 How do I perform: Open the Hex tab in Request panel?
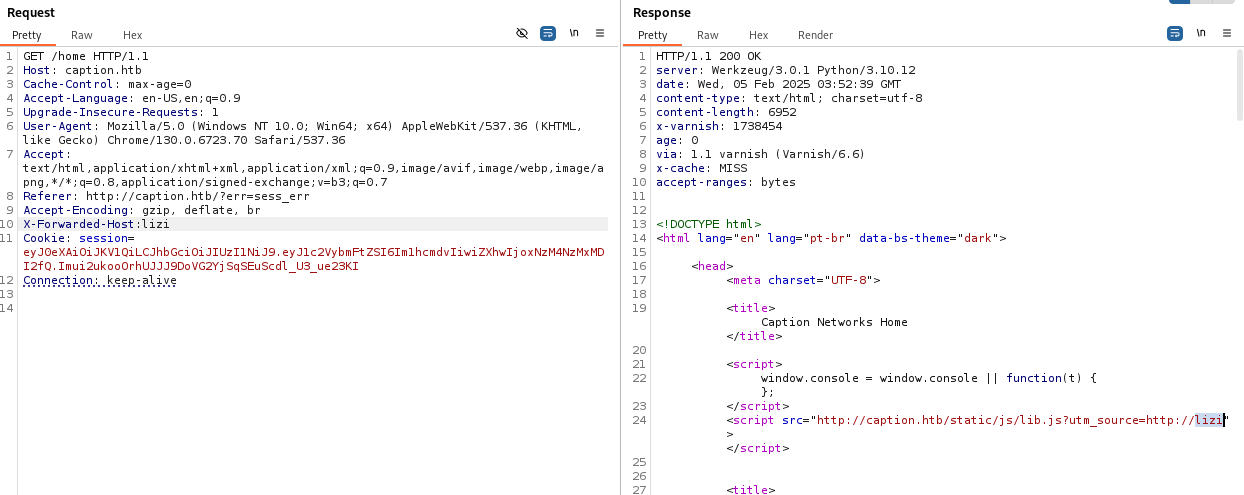coord(132,35)
